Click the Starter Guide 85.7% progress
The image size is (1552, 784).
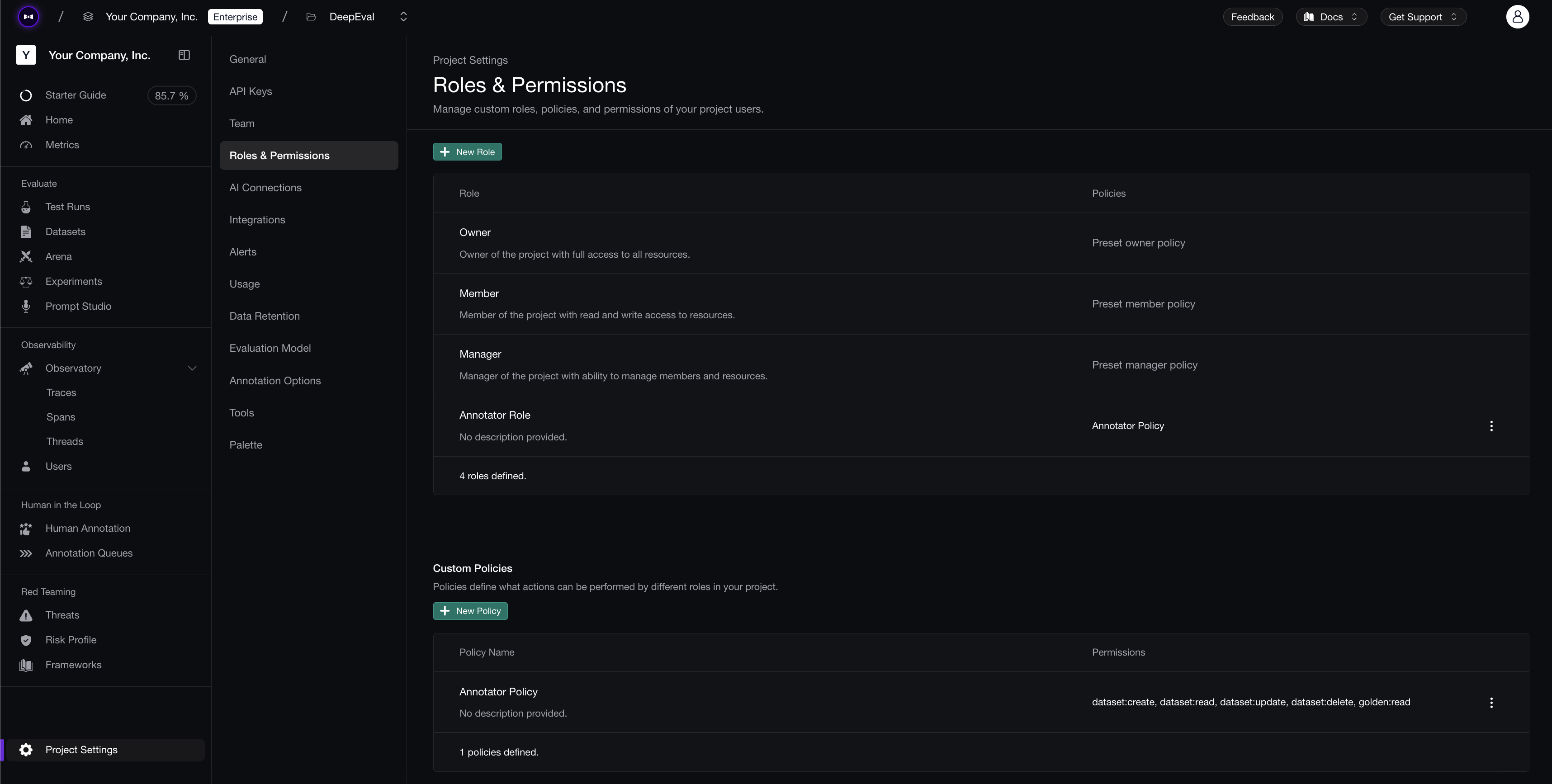(171, 96)
